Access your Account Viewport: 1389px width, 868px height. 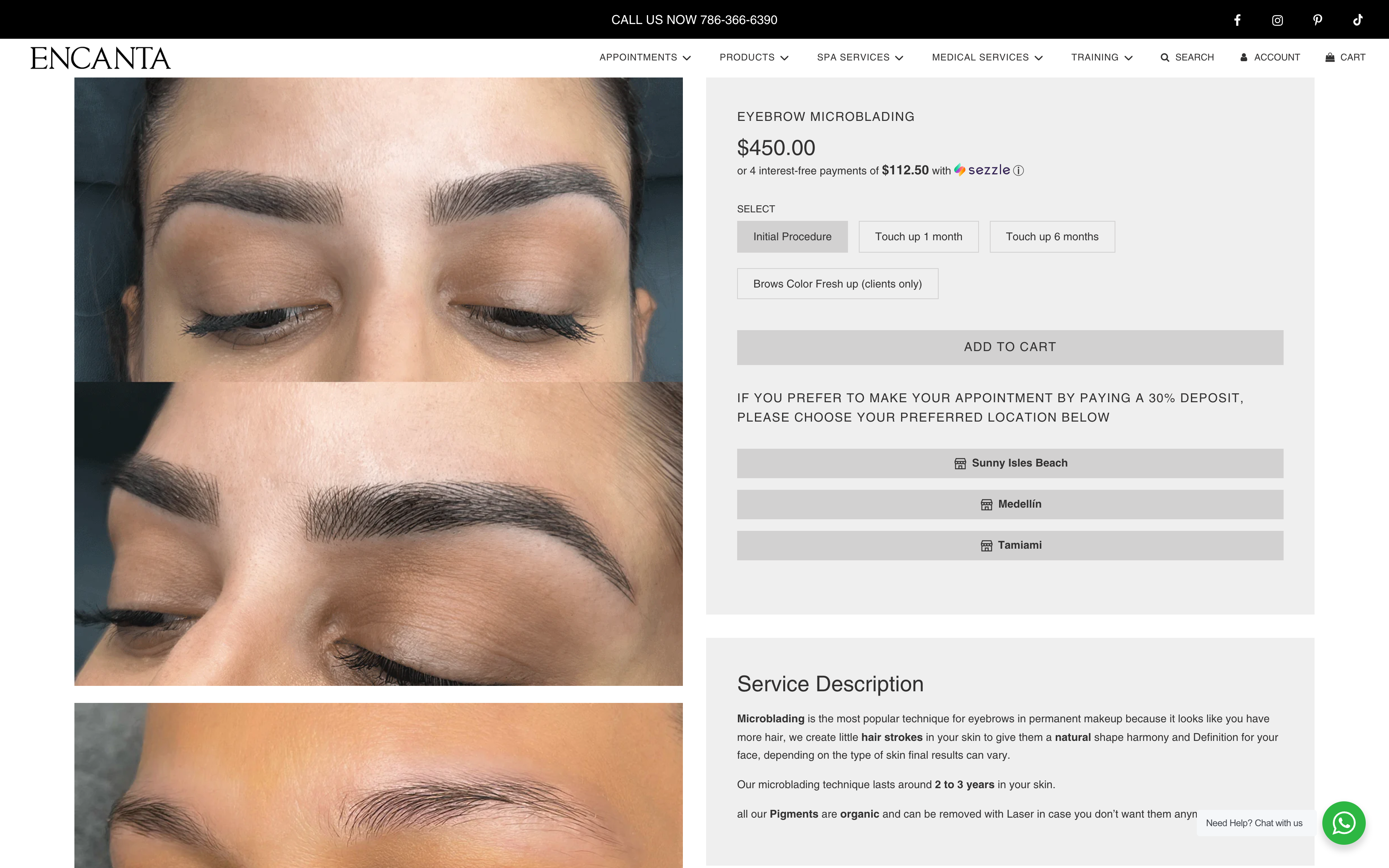coord(1270,57)
